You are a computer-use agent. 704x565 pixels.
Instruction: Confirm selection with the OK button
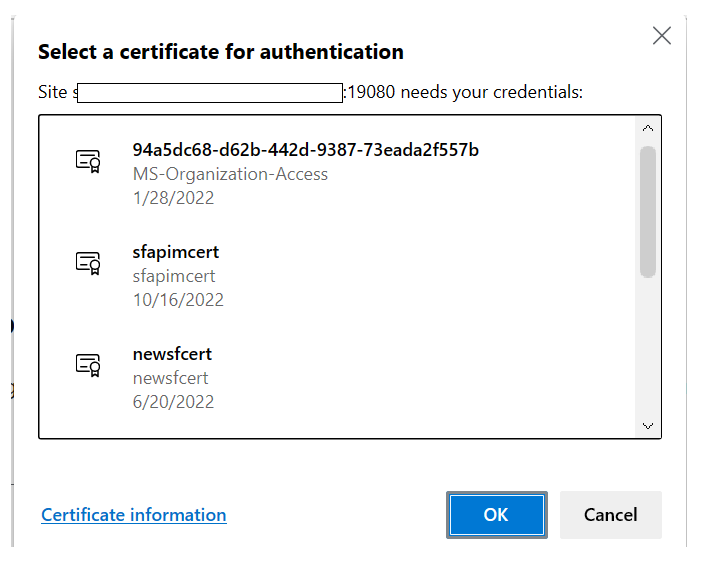(x=496, y=515)
